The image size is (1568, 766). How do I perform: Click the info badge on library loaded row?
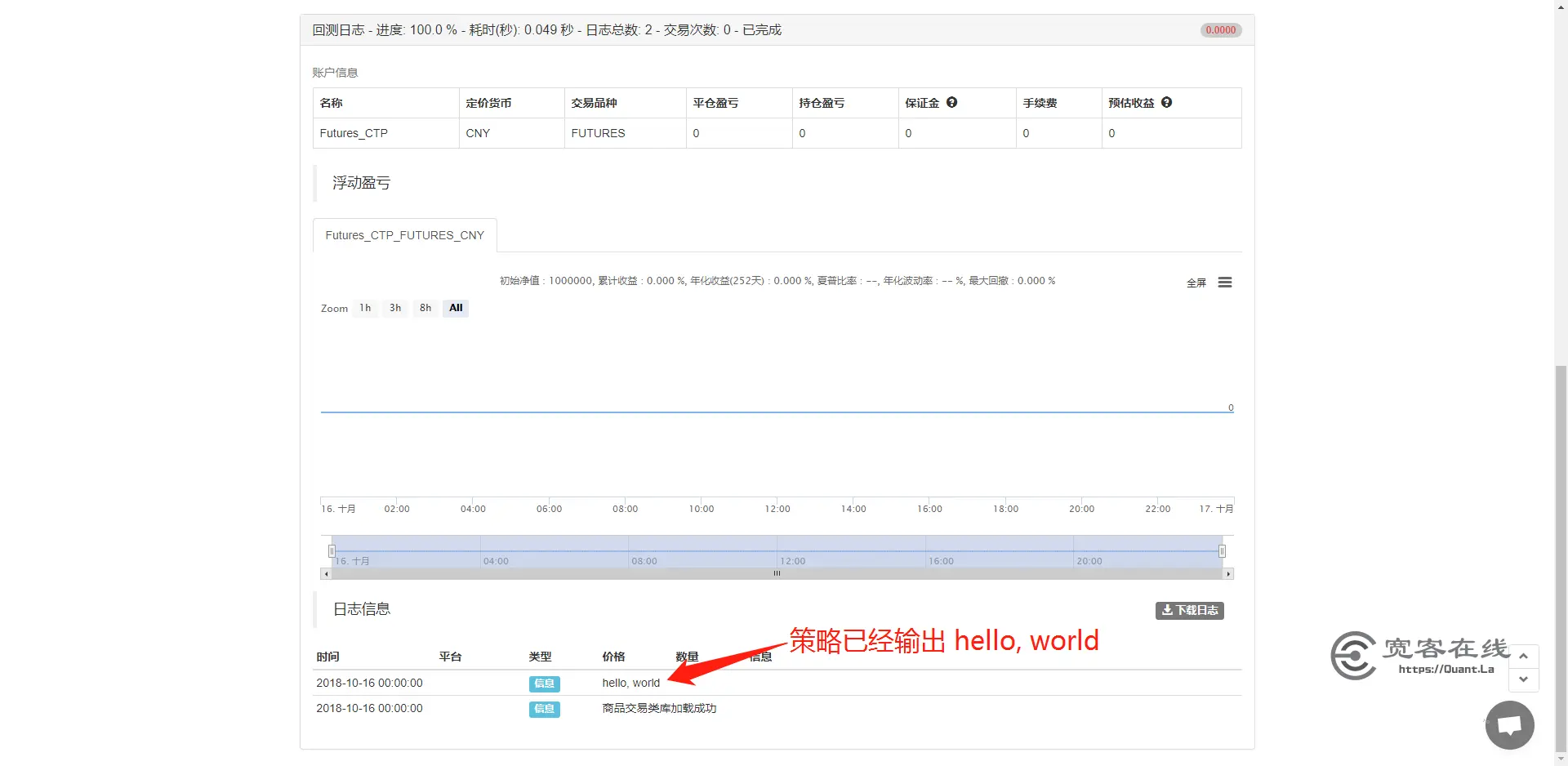[544, 709]
